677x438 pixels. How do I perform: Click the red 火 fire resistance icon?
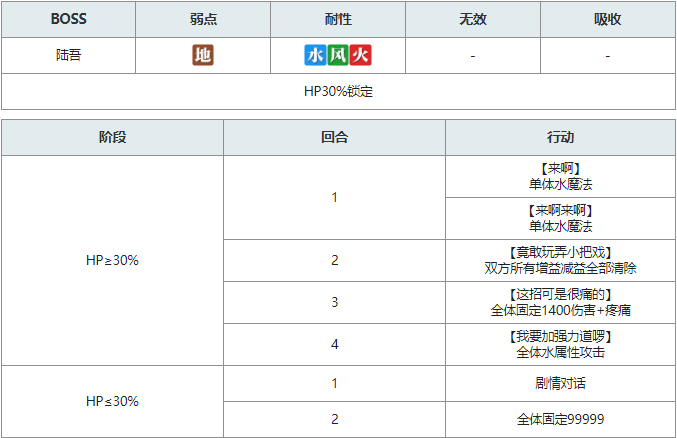coord(361,55)
